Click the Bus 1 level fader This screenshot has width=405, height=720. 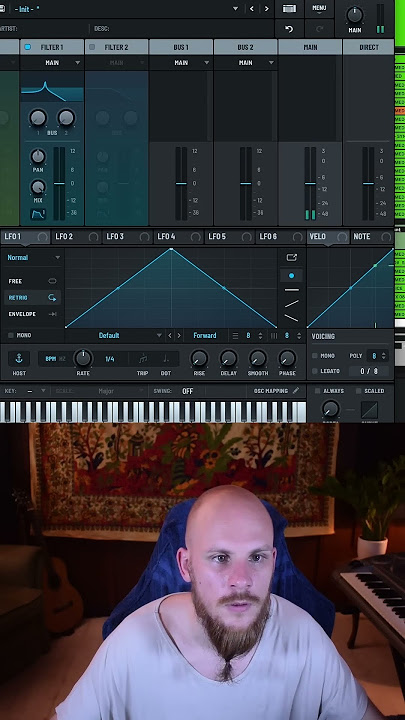(181, 183)
